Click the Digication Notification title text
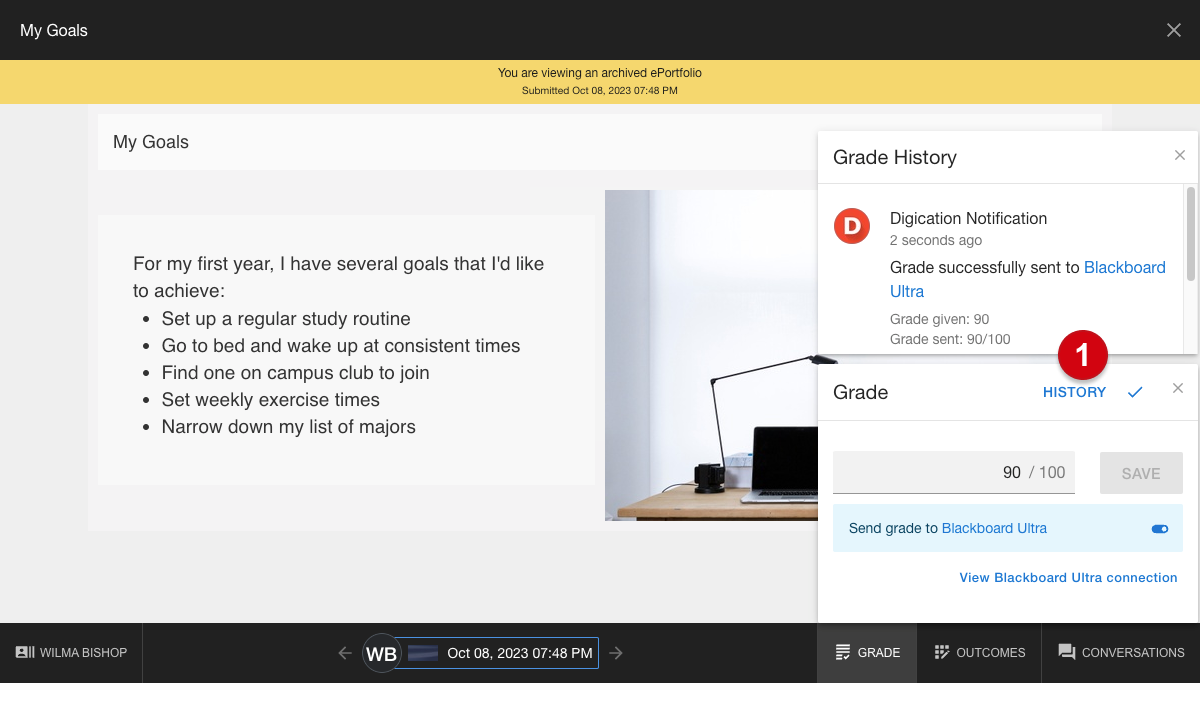This screenshot has width=1200, height=711. point(968,218)
